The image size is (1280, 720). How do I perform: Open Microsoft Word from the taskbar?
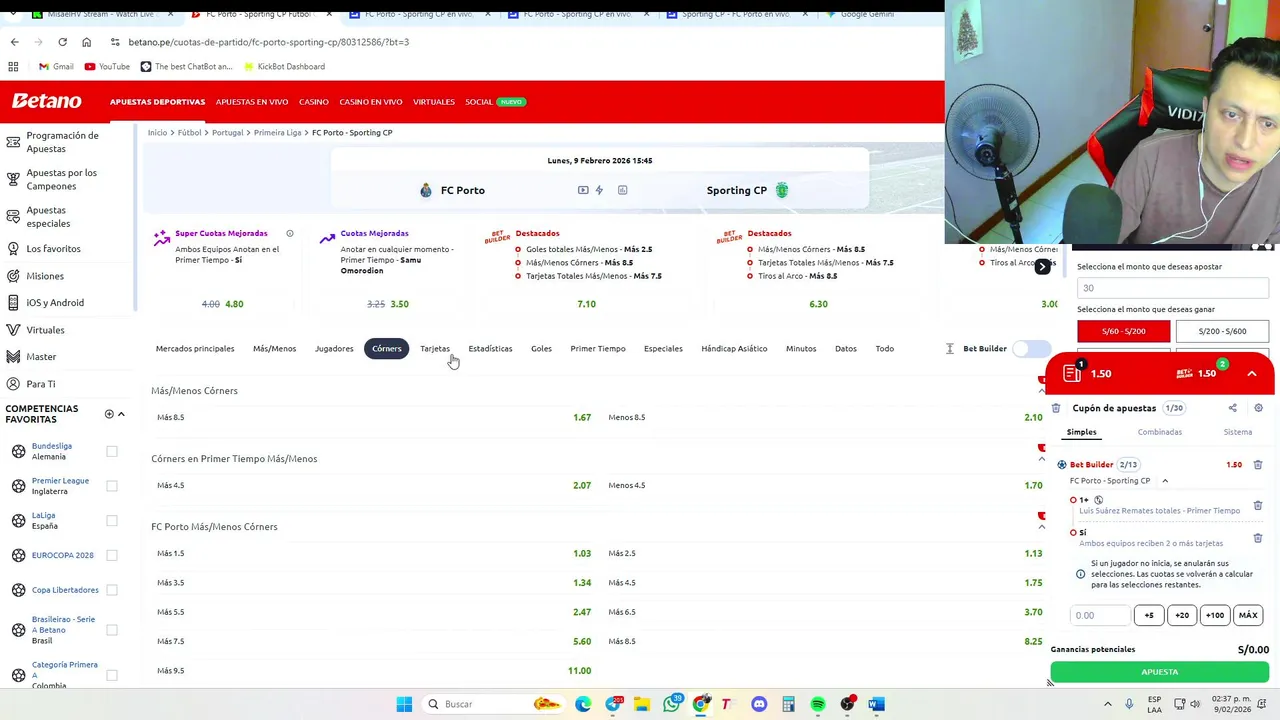[876, 704]
